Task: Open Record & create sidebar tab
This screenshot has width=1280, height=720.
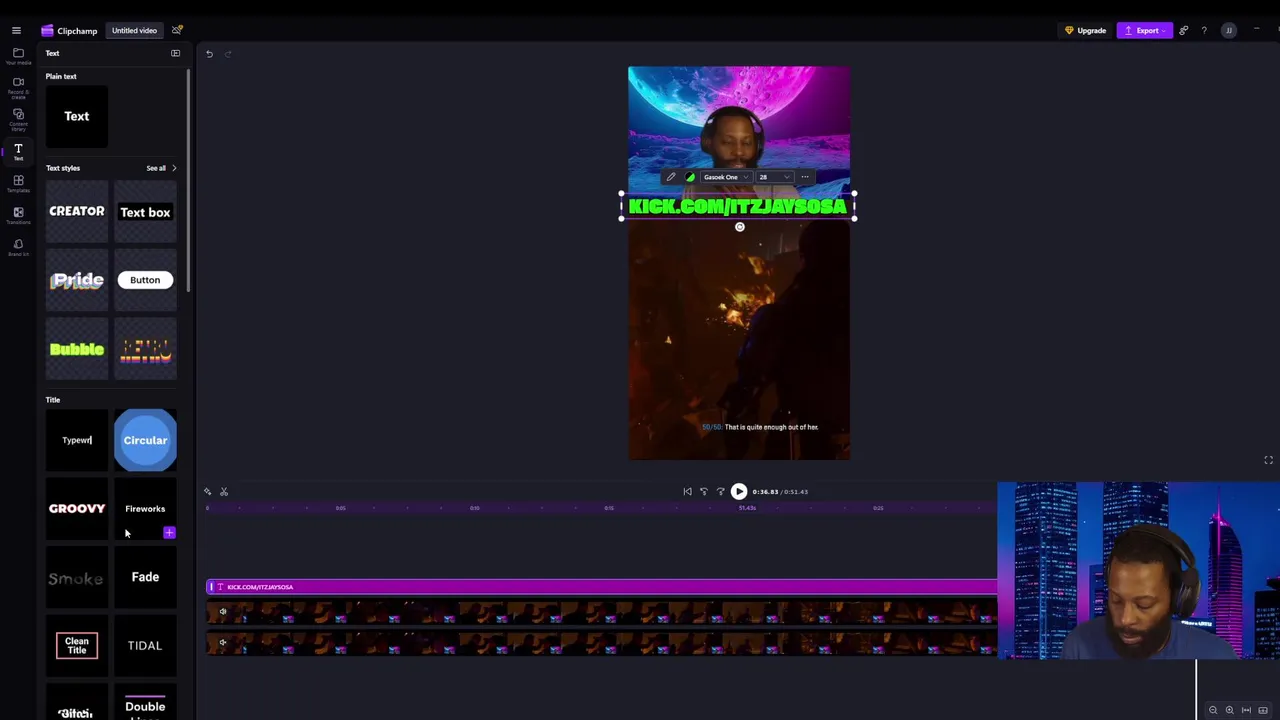Action: point(18,88)
